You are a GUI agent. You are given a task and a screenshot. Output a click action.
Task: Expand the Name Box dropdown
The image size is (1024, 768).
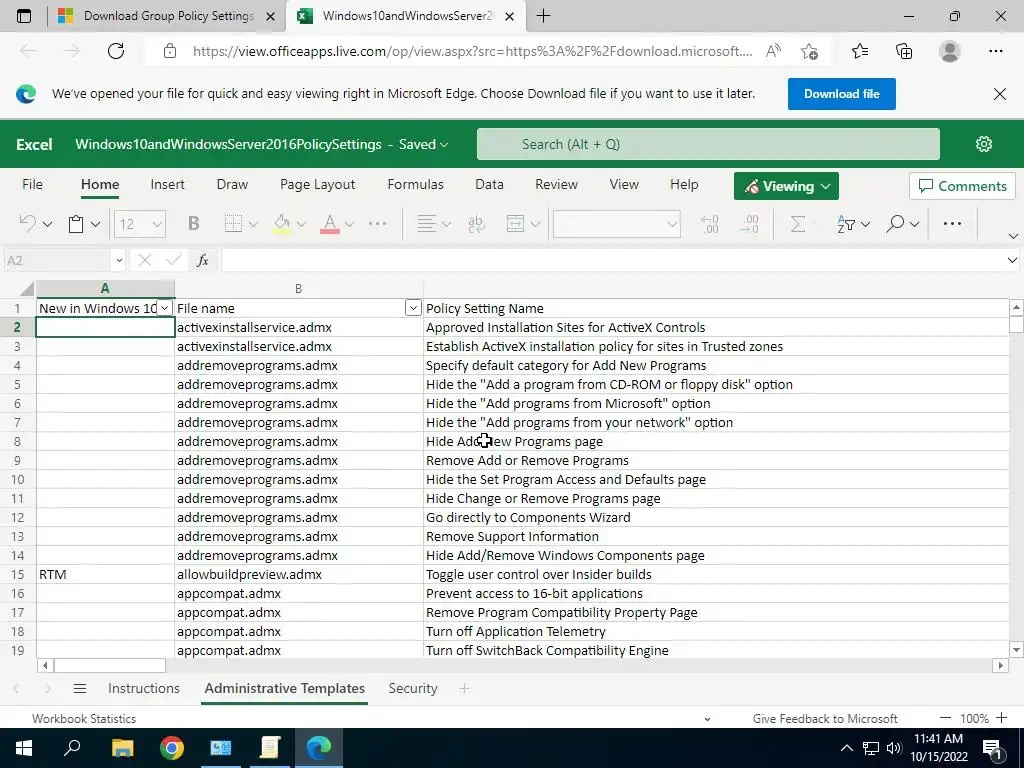[x=119, y=261]
